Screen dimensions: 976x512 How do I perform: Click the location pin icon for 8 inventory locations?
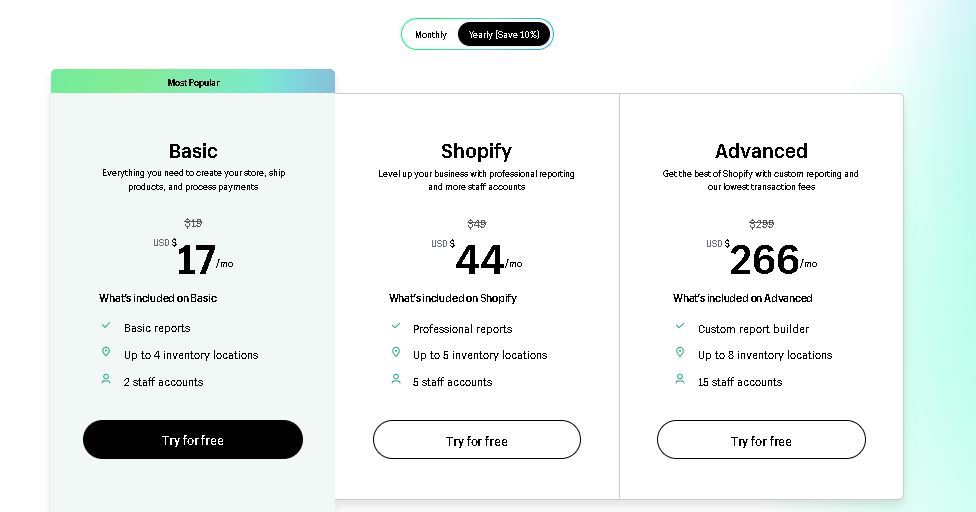(x=680, y=352)
